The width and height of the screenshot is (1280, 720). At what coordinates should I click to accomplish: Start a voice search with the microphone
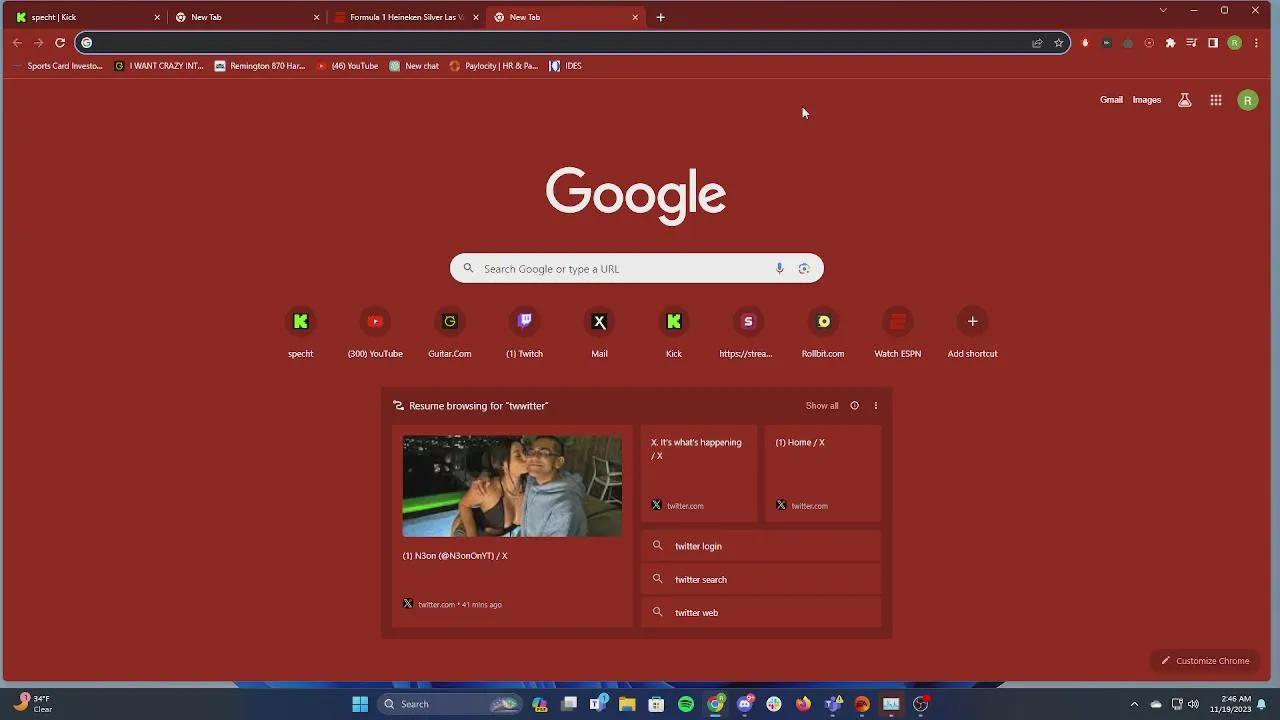click(x=780, y=268)
